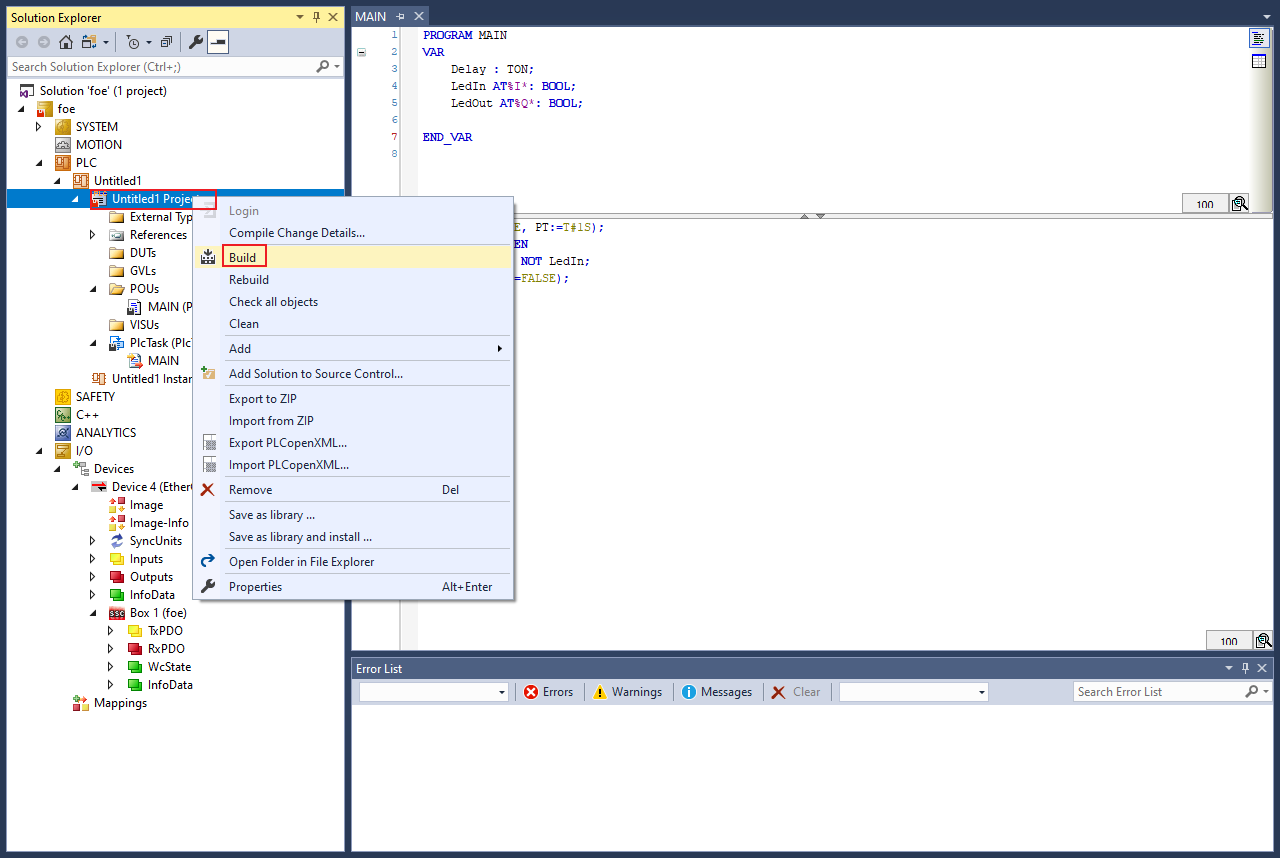
Task: Toggle the Messages filter in Error List
Action: tap(716, 692)
